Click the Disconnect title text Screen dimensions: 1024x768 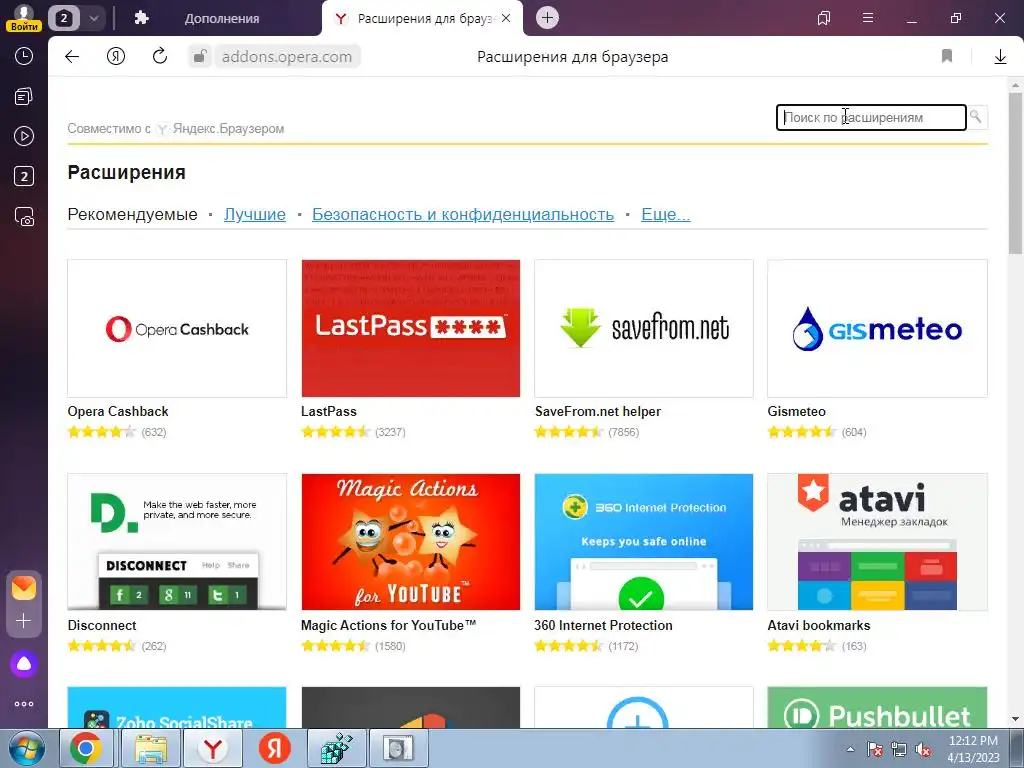(102, 626)
